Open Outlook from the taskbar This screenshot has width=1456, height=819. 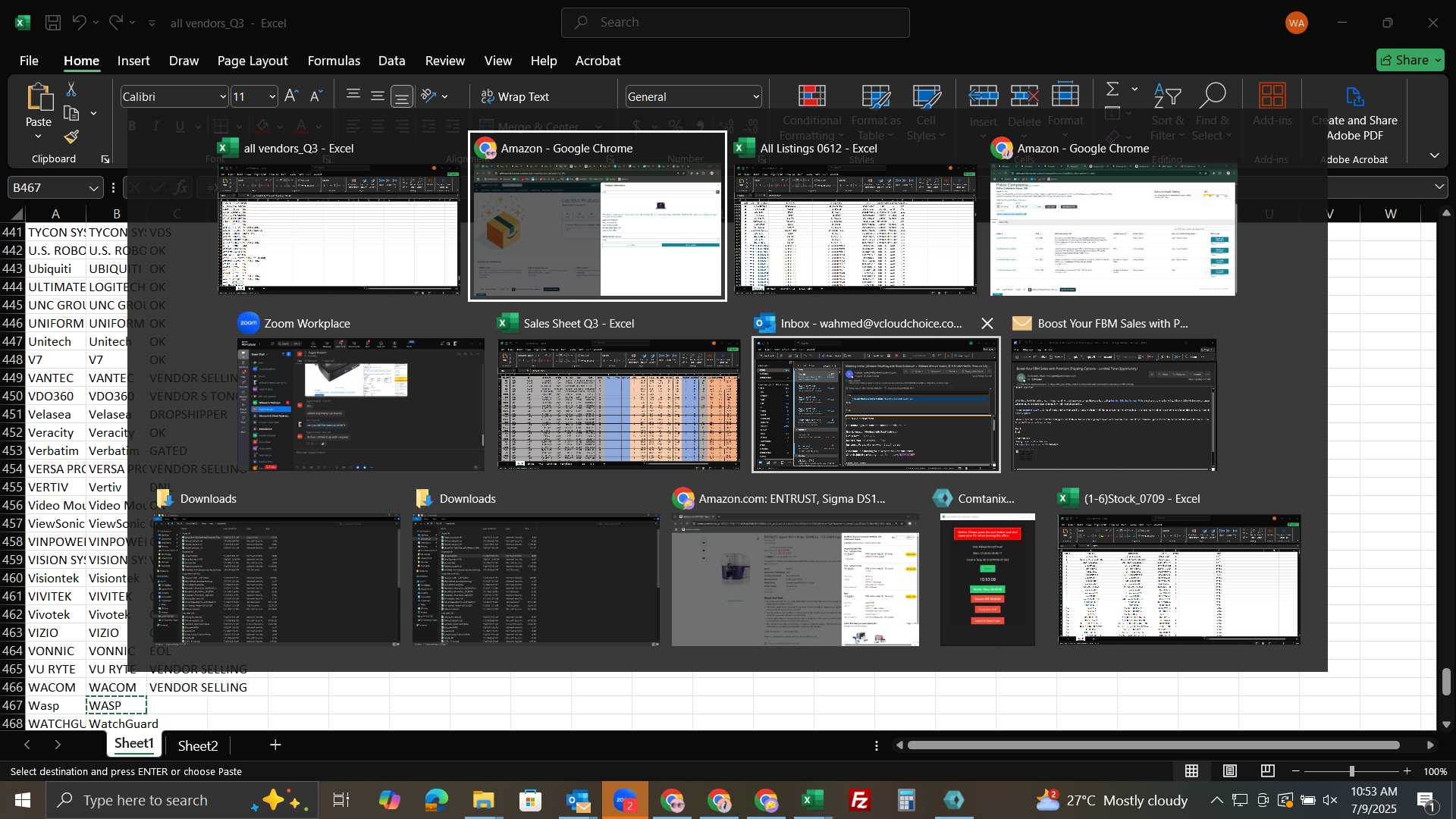pos(578,800)
